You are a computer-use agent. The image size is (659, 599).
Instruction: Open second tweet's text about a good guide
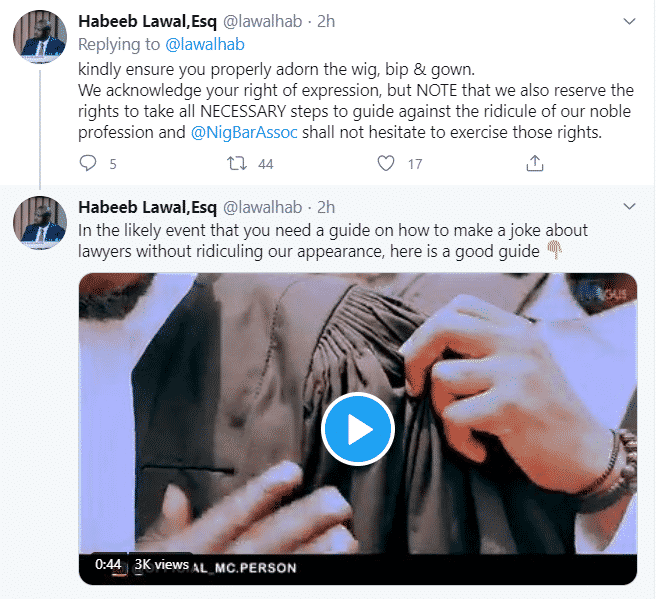pos(330,240)
